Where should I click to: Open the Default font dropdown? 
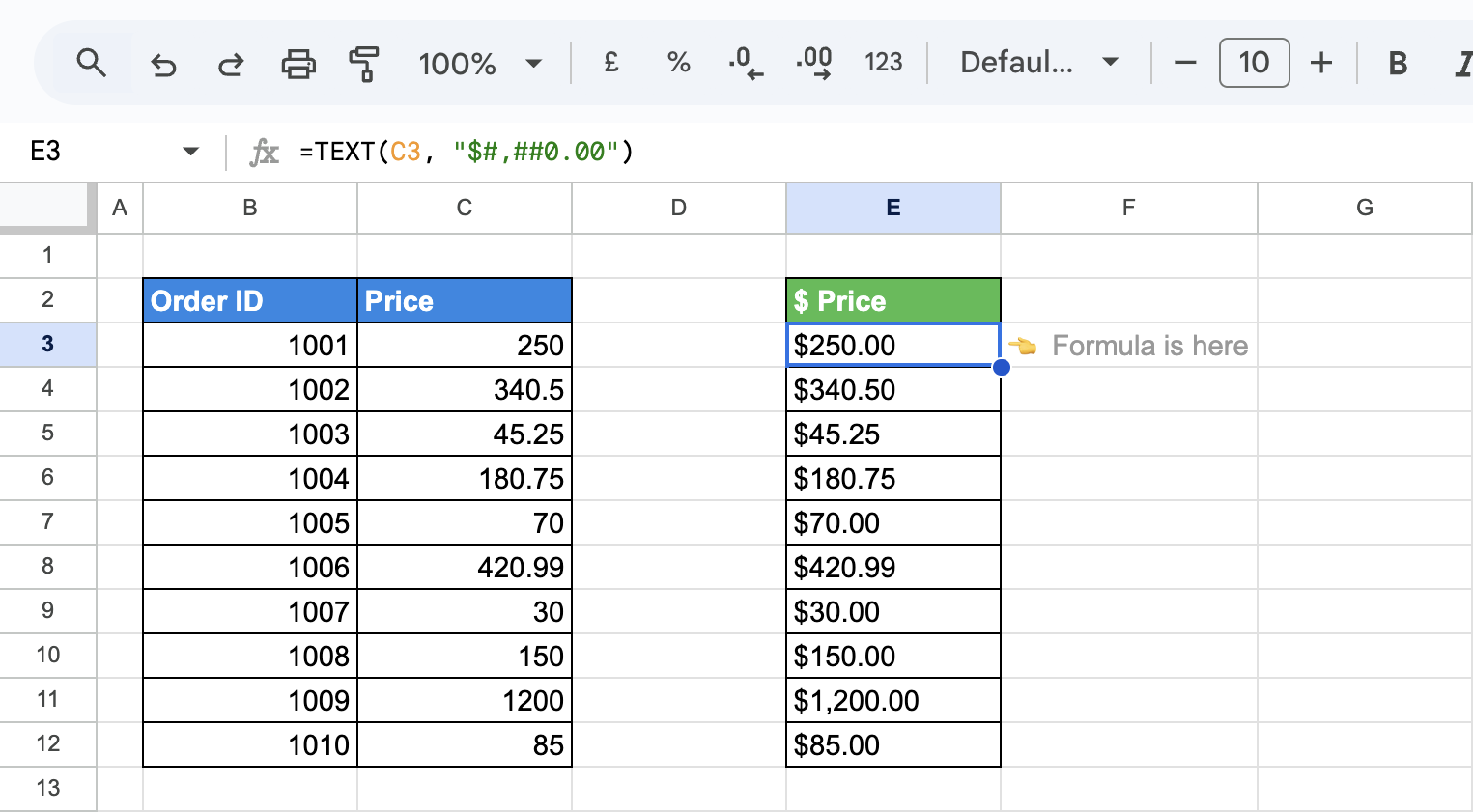1039,63
